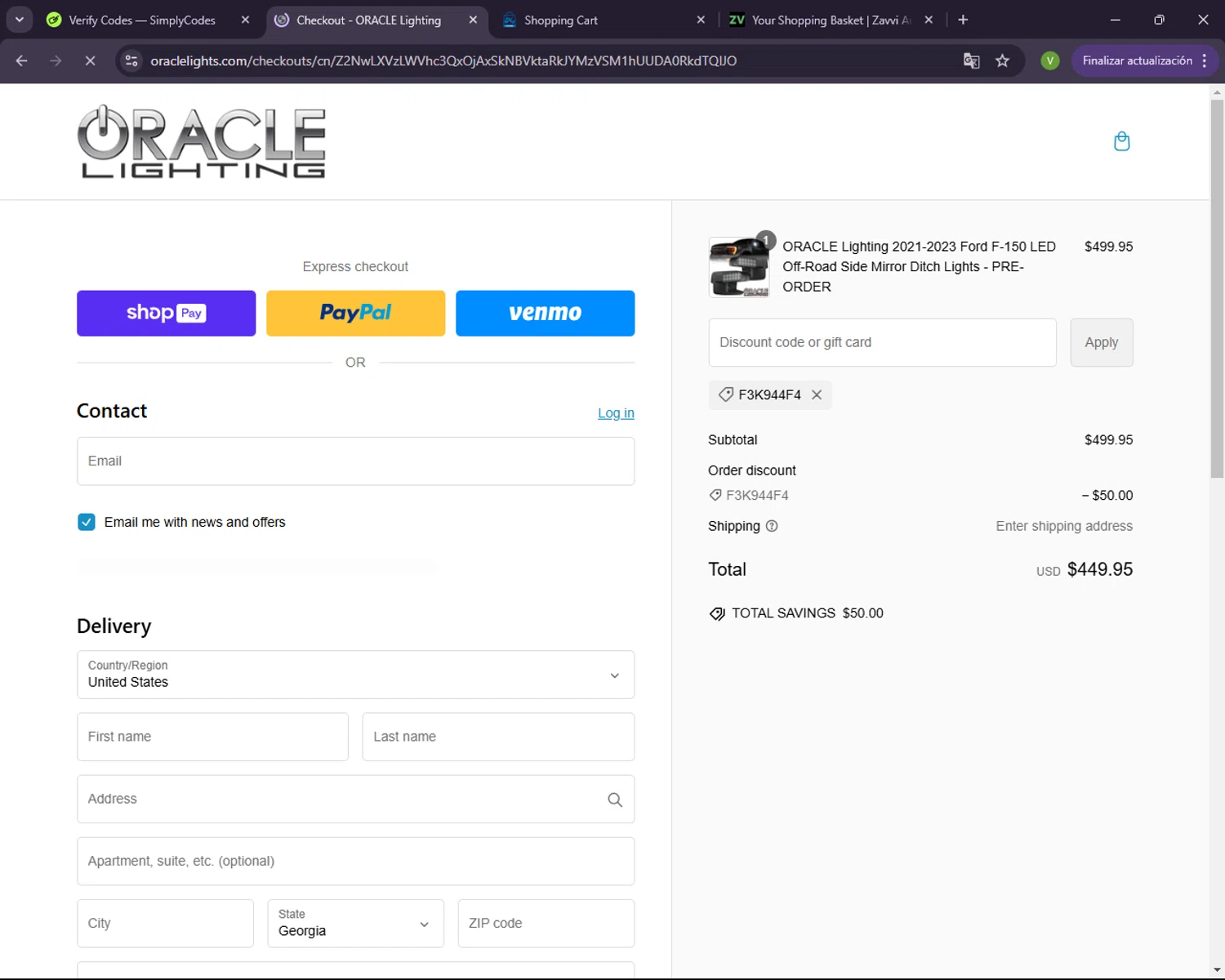Click the browser address bar URL
The image size is (1225, 980).
443,60
